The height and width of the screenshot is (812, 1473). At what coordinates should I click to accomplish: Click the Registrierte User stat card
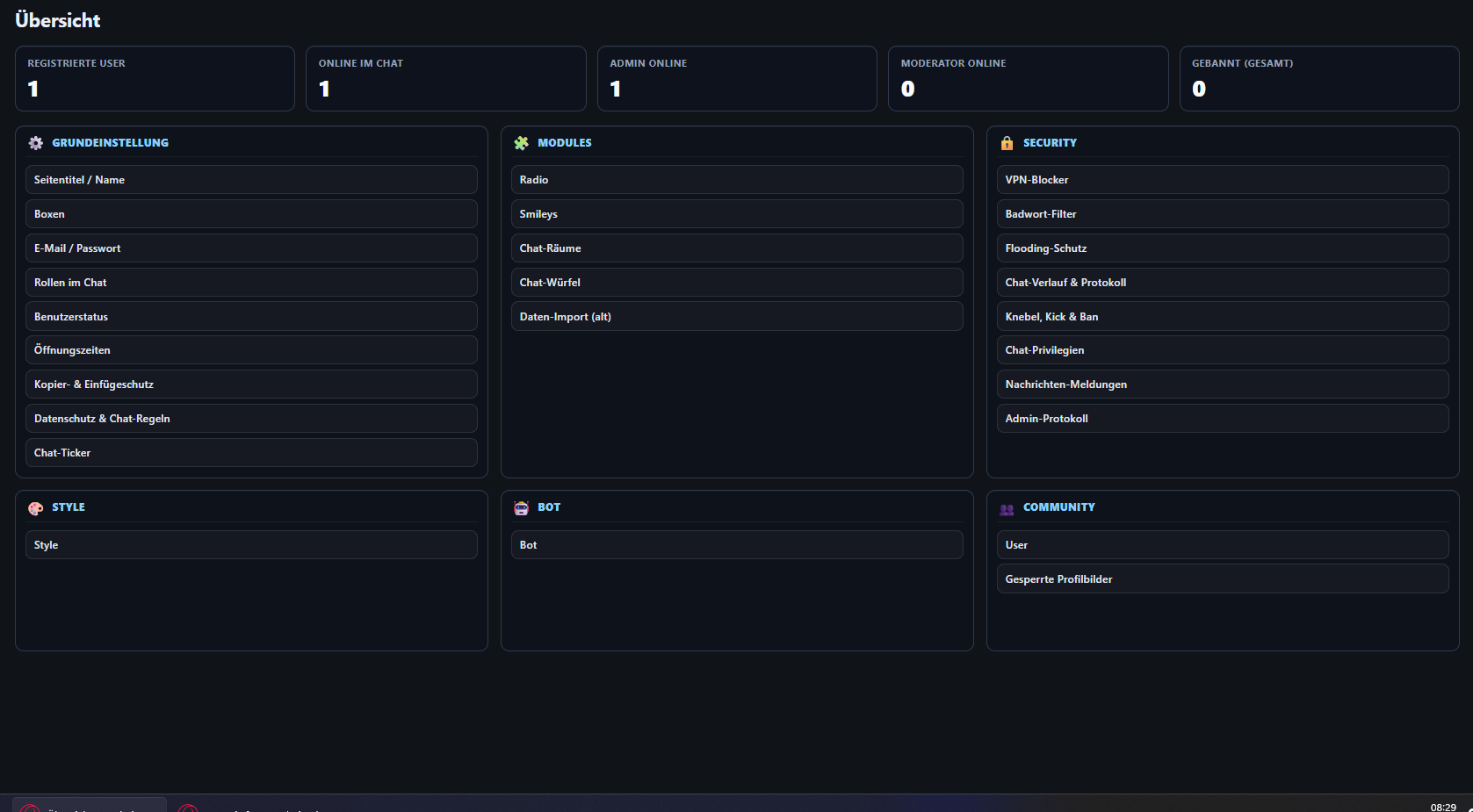[155, 79]
